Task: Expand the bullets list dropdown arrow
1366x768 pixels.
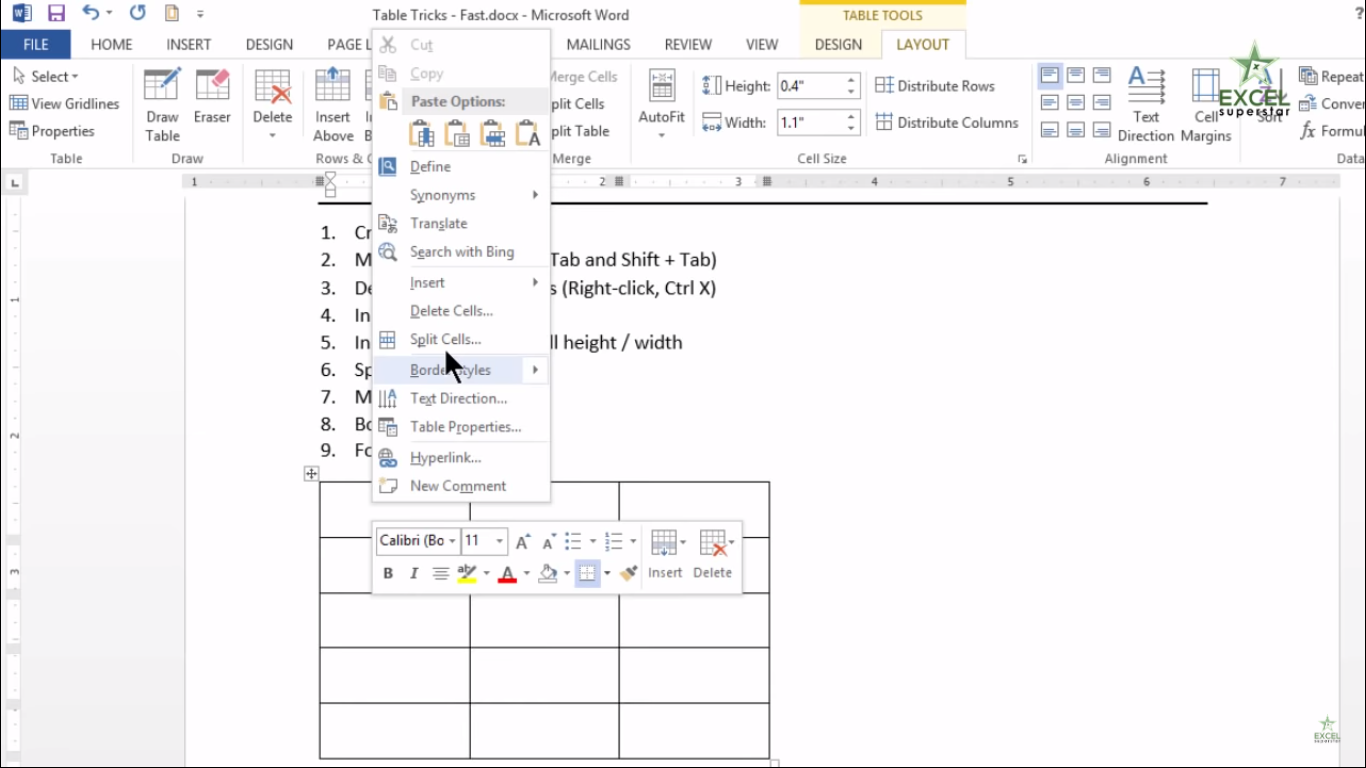Action: (x=593, y=541)
